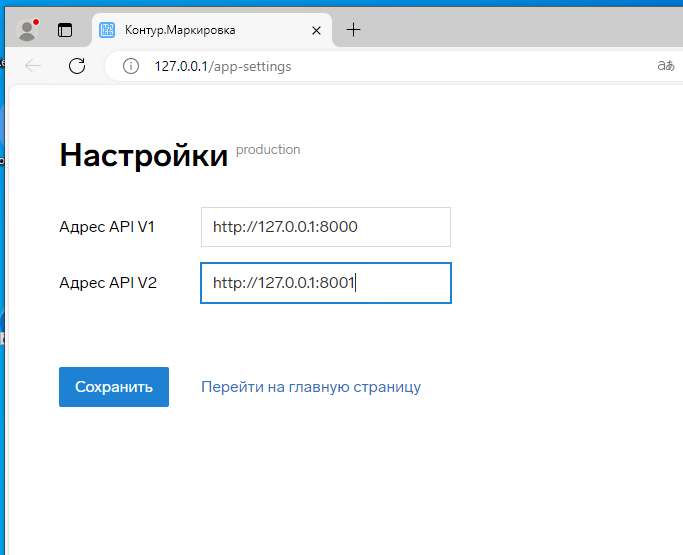
Task: Click the production environment label
Action: [268, 150]
